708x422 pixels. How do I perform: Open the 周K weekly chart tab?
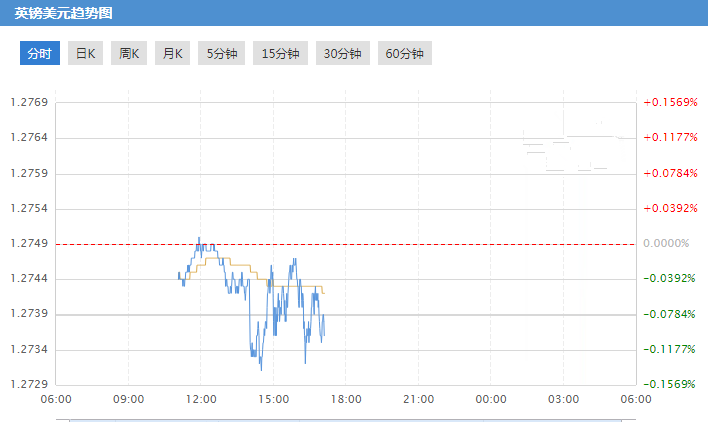pyautogui.click(x=129, y=54)
